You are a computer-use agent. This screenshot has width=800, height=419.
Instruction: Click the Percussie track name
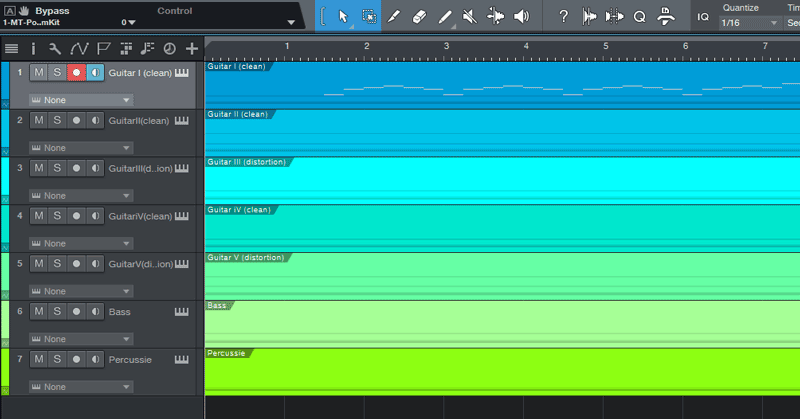(130, 360)
